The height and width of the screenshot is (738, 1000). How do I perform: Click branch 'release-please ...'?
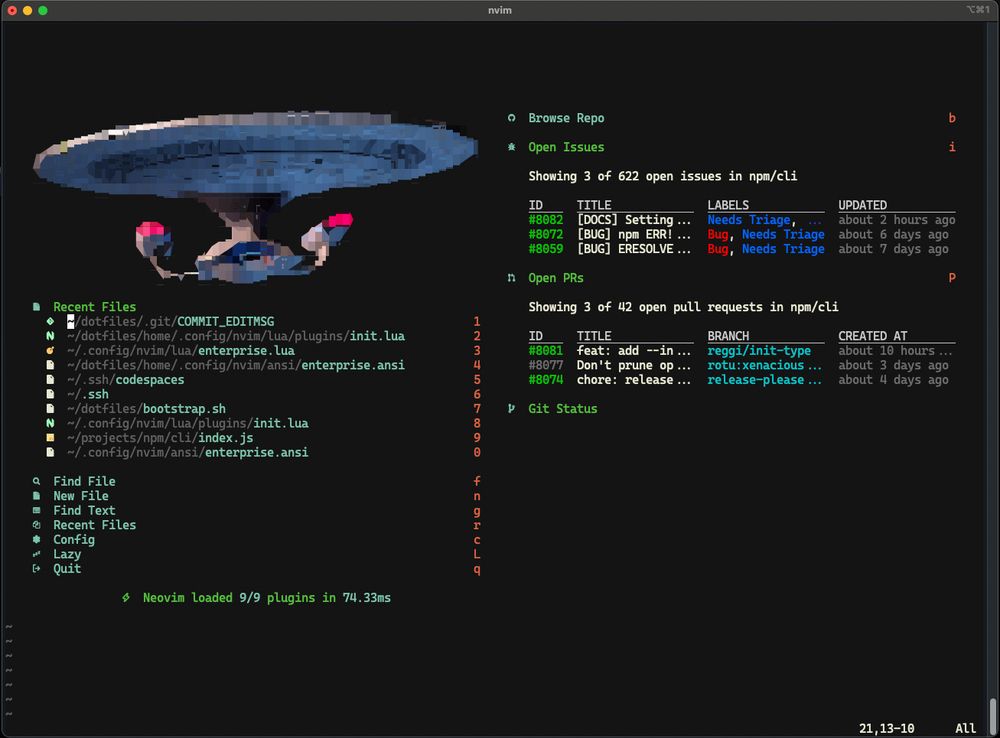coord(765,380)
